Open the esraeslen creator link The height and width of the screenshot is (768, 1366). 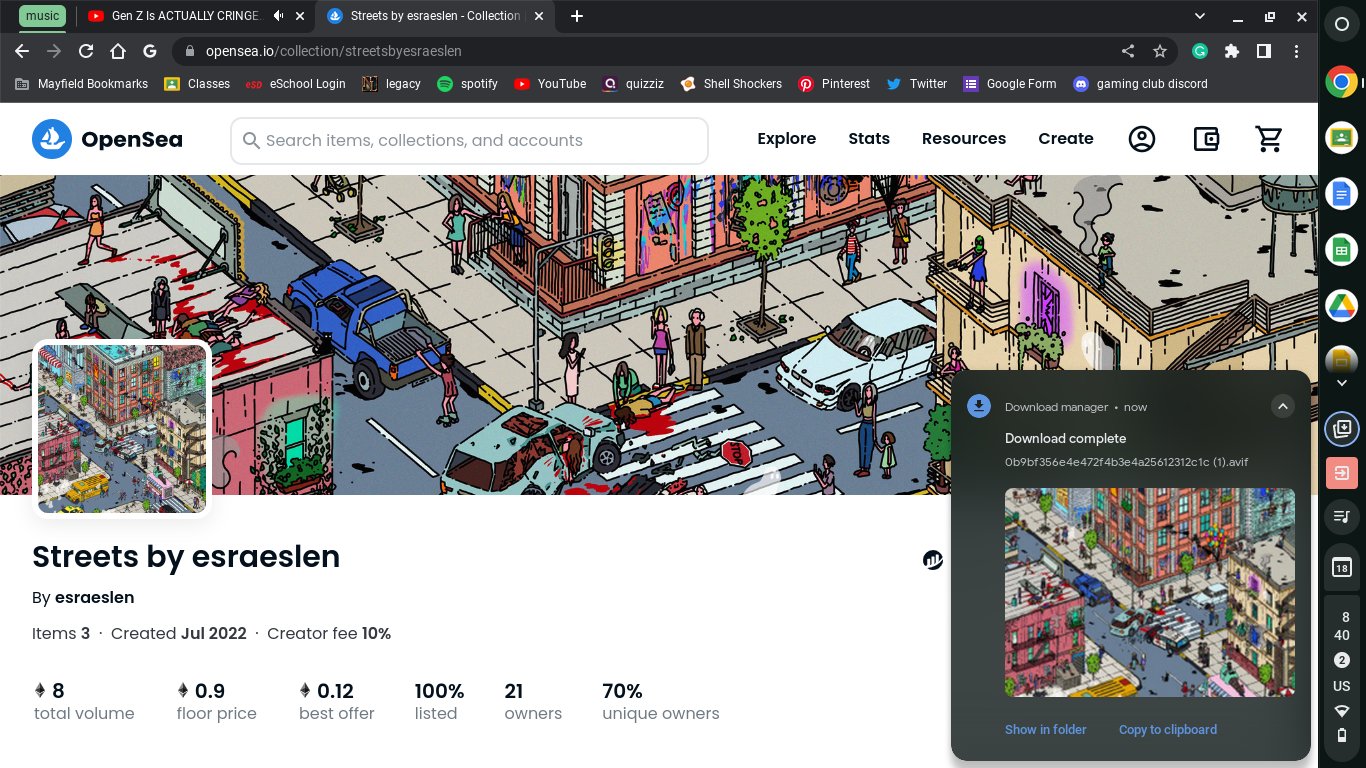pos(94,598)
